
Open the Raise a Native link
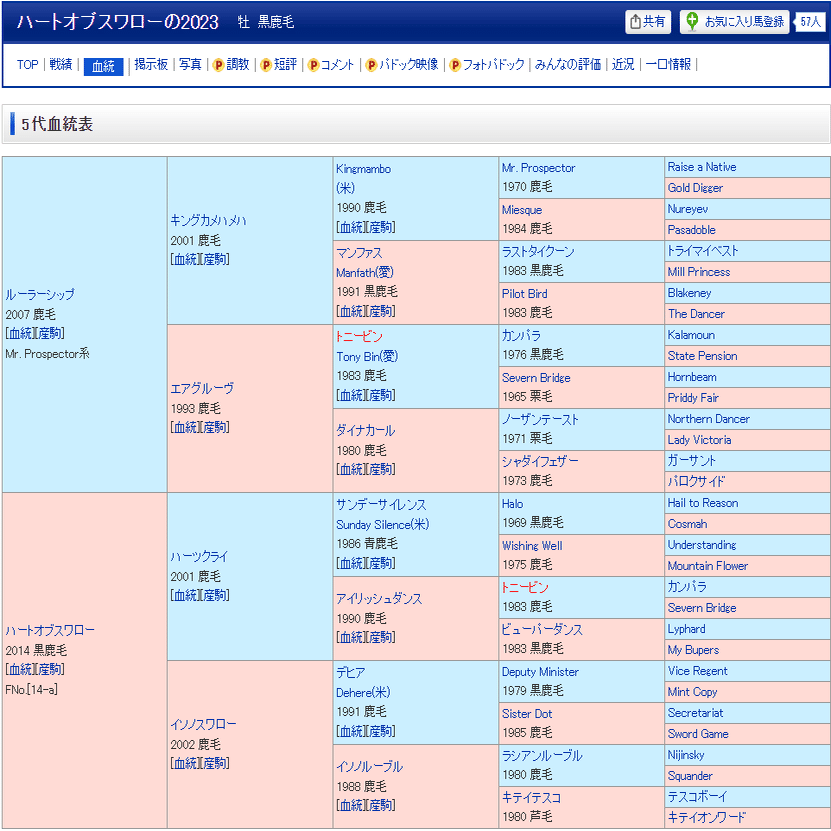702,167
